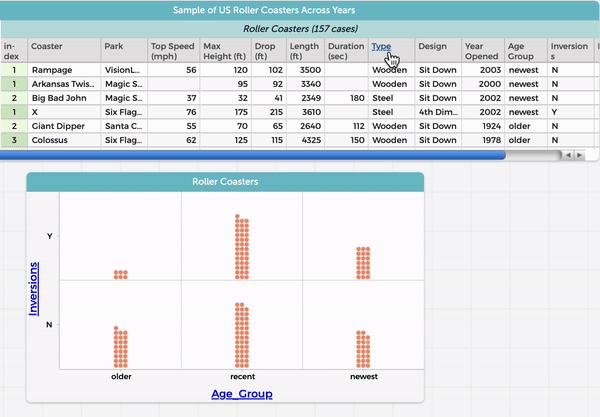Click the index cell of Rampage row
This screenshot has height=417, width=600.
coord(14,70)
